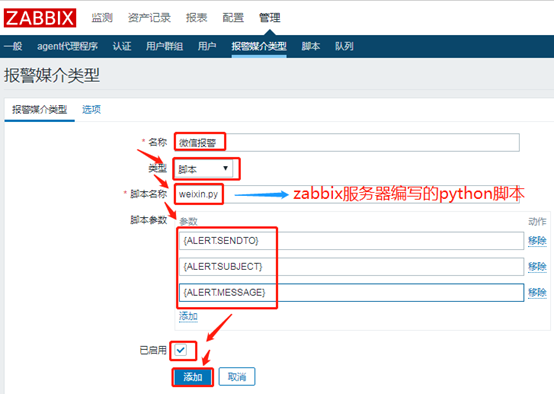Switch to the 选项 tab
Image resolution: width=554 pixels, height=394 pixels.
point(92,110)
